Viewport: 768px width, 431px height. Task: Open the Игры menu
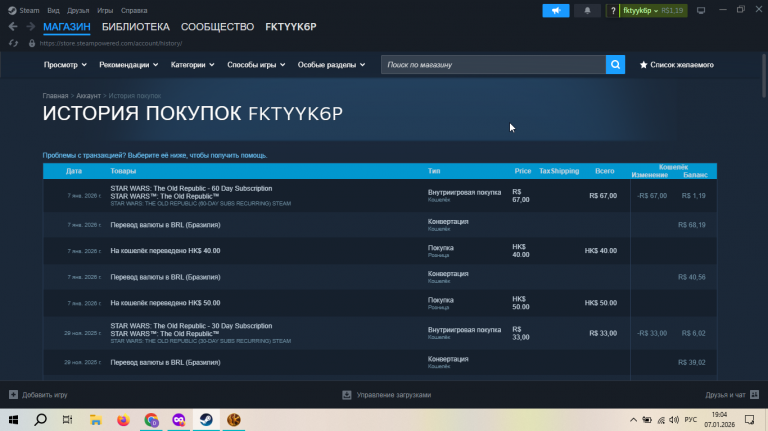point(105,10)
